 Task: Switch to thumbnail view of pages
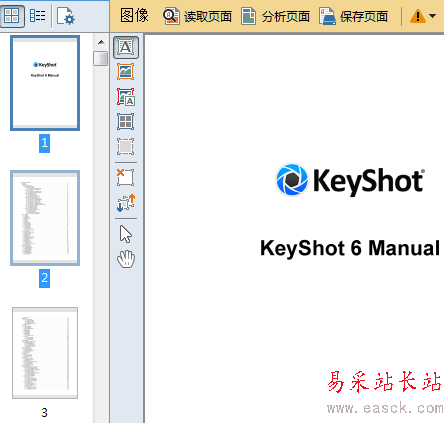click(x=12, y=16)
